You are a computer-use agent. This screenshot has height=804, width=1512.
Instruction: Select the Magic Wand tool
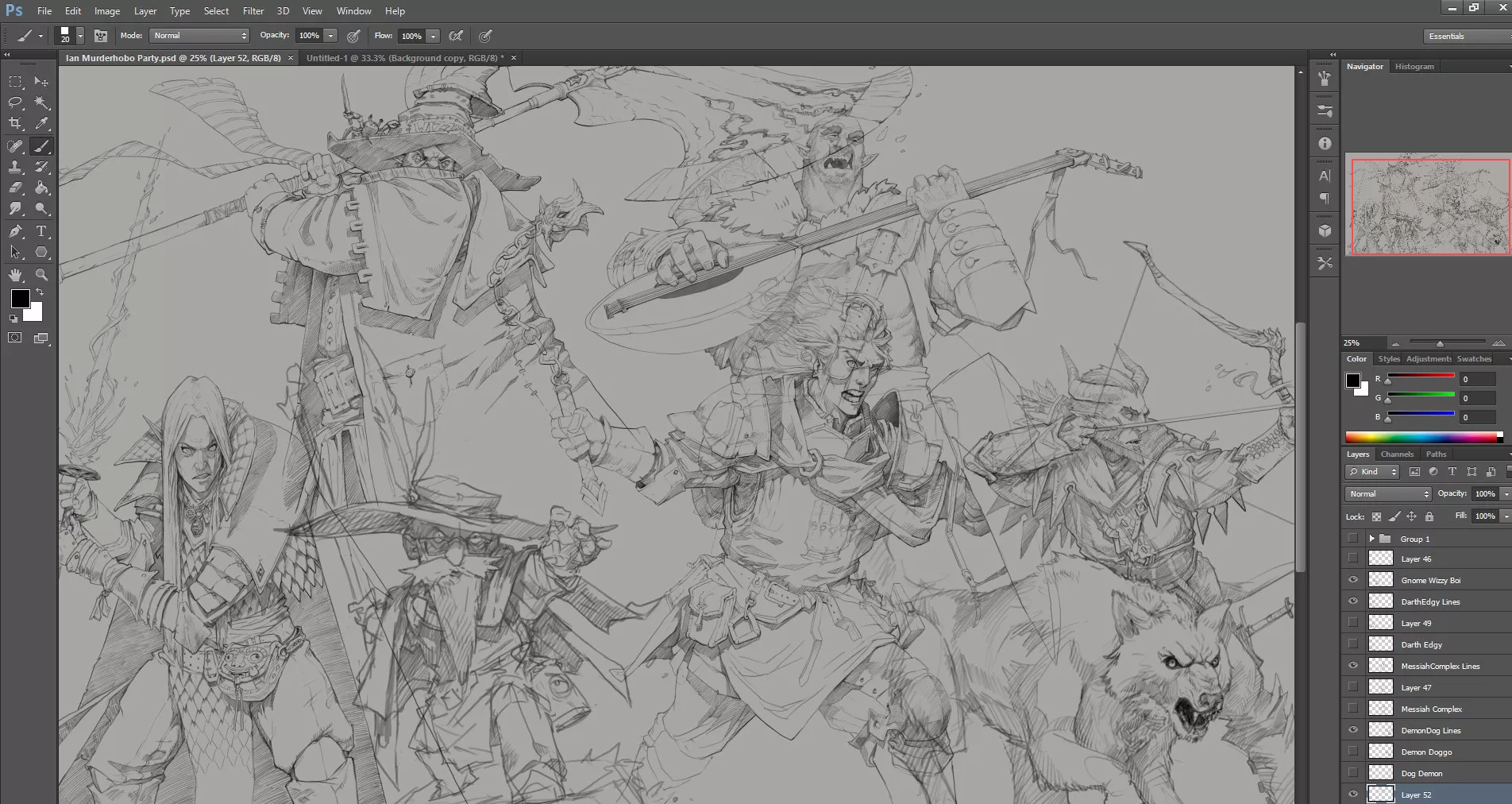[42, 102]
